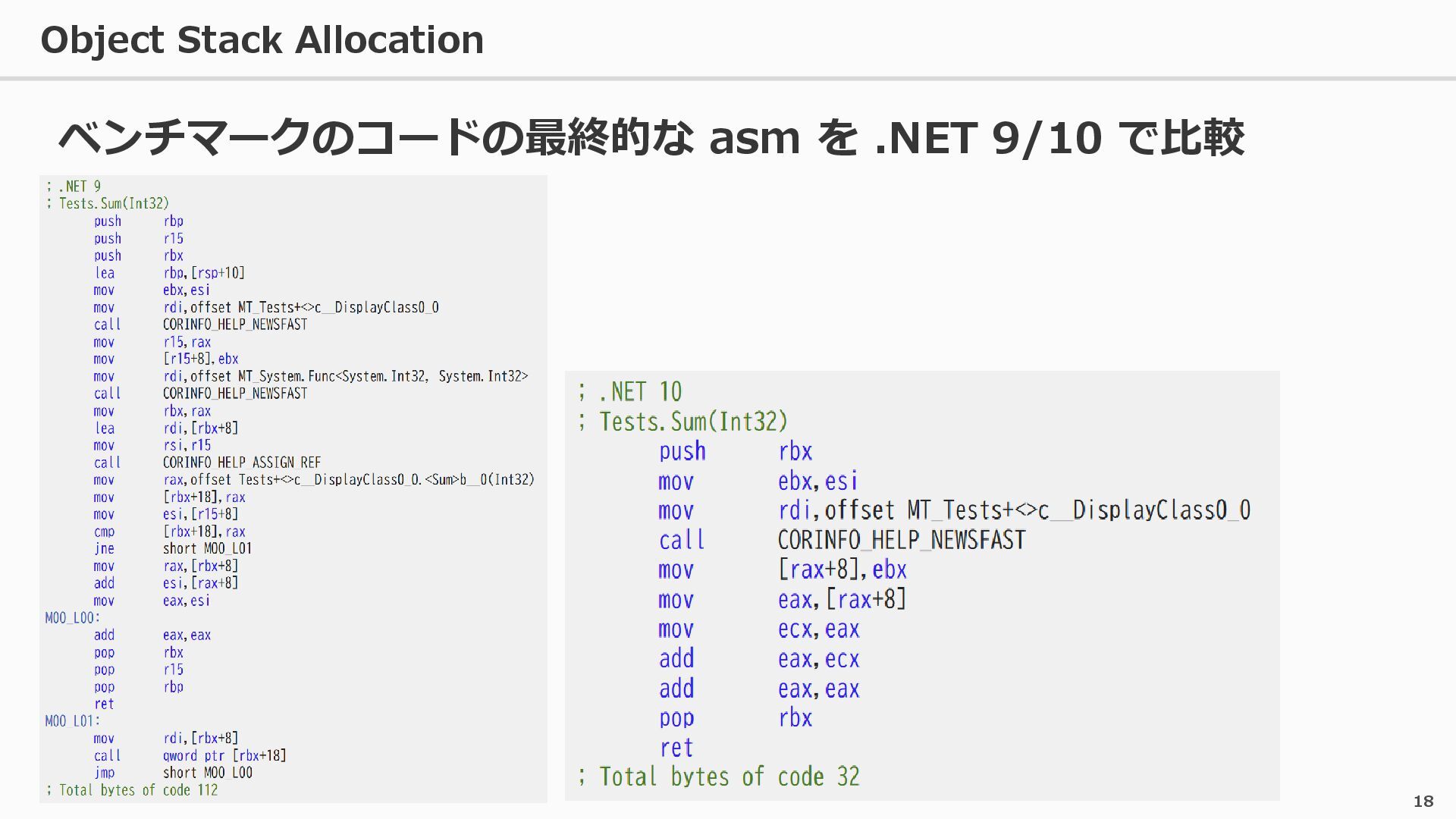Click the Japanese subtitle comparing .NET 9/10

[651, 137]
